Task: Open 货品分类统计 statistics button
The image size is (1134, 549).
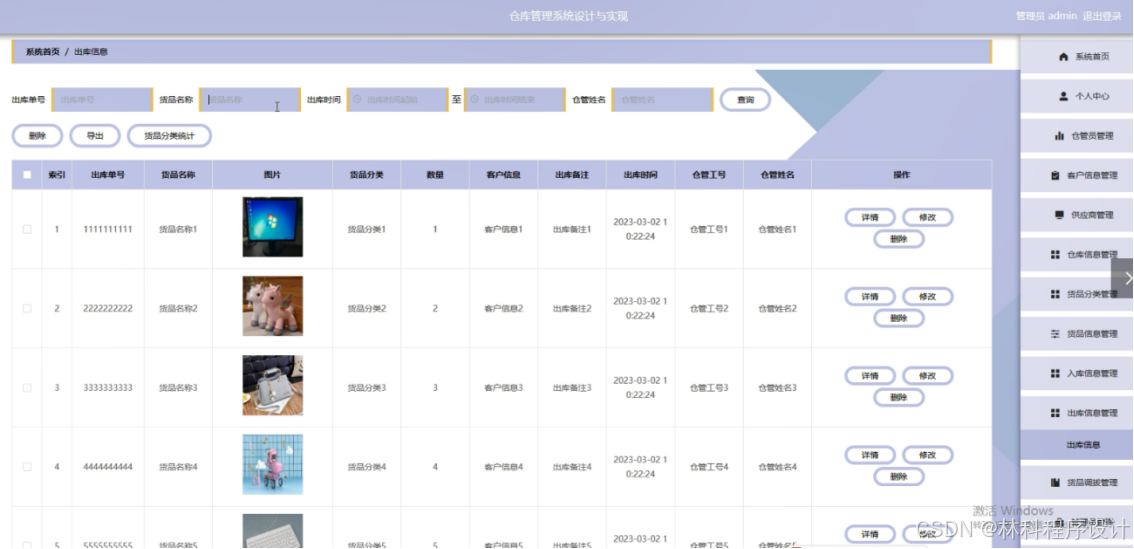Action: point(169,135)
